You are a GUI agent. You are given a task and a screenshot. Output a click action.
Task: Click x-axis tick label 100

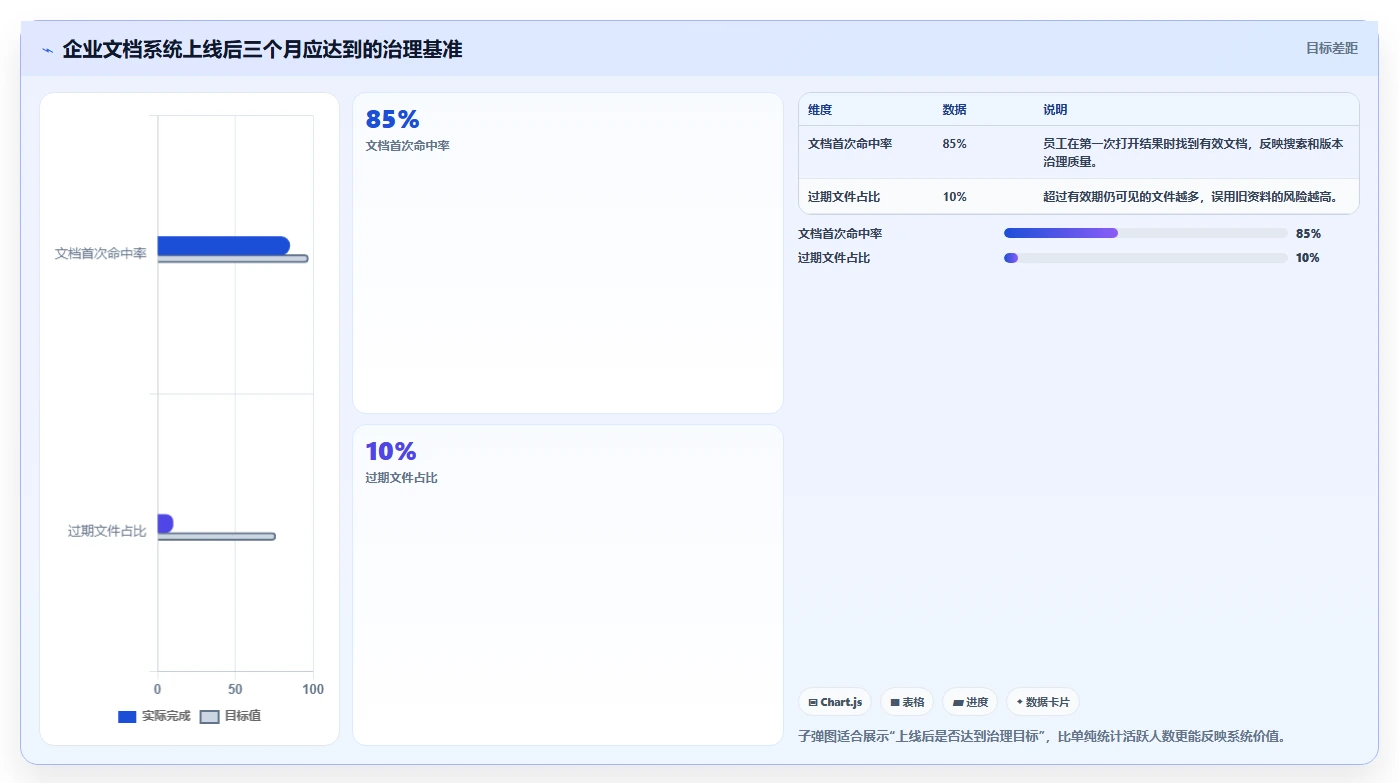click(x=313, y=690)
